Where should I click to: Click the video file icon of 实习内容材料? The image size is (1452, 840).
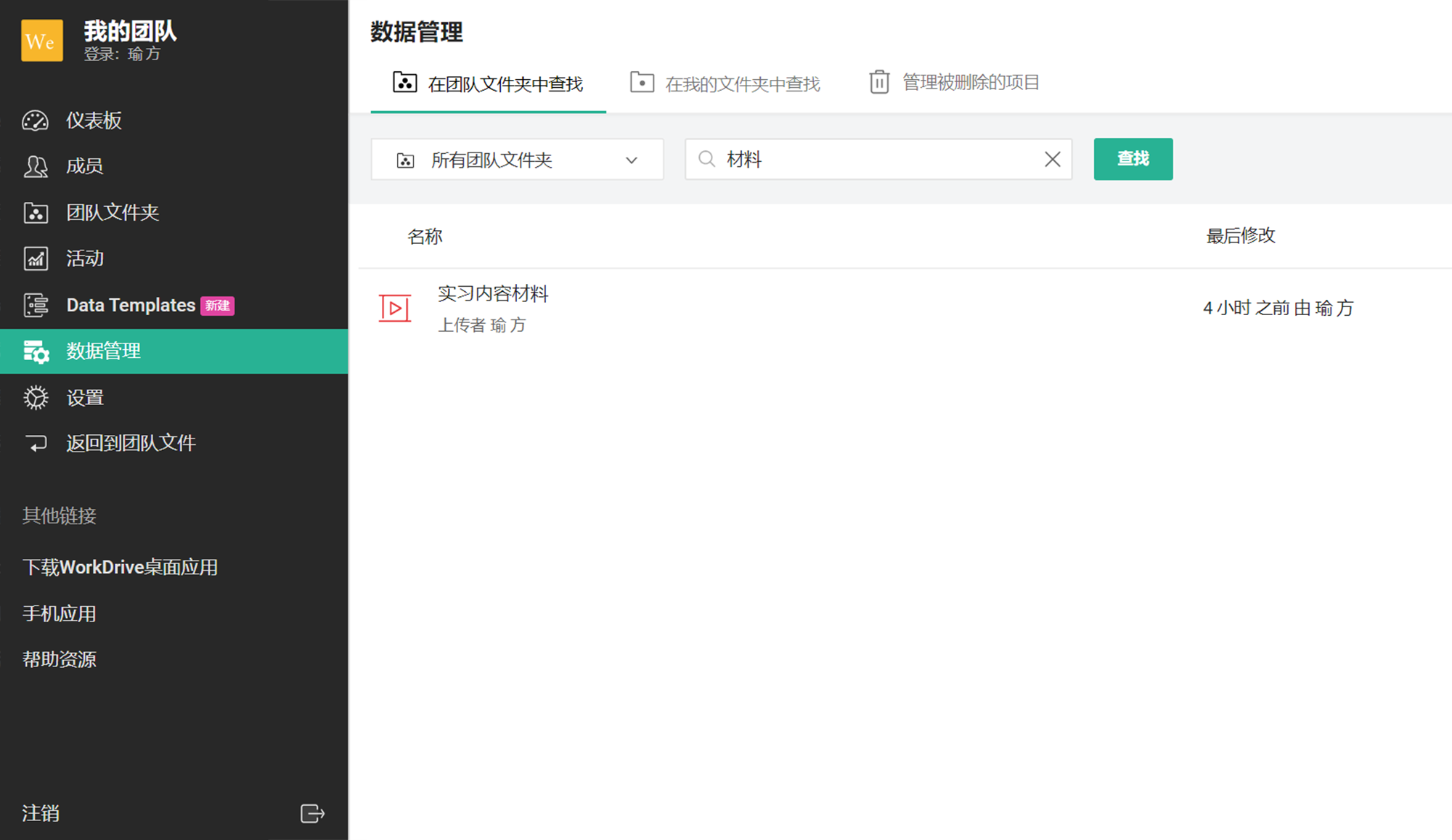395,309
